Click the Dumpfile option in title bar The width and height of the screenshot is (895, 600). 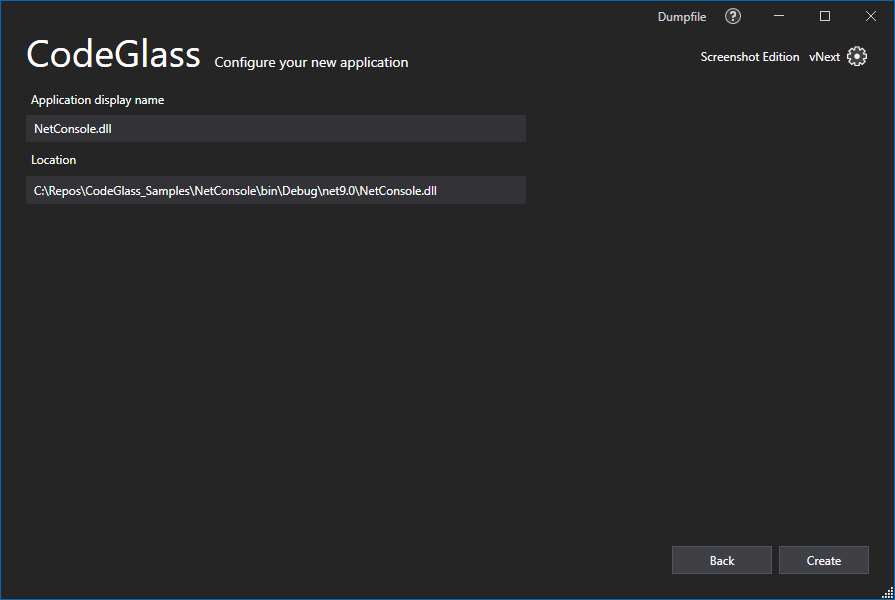point(682,17)
